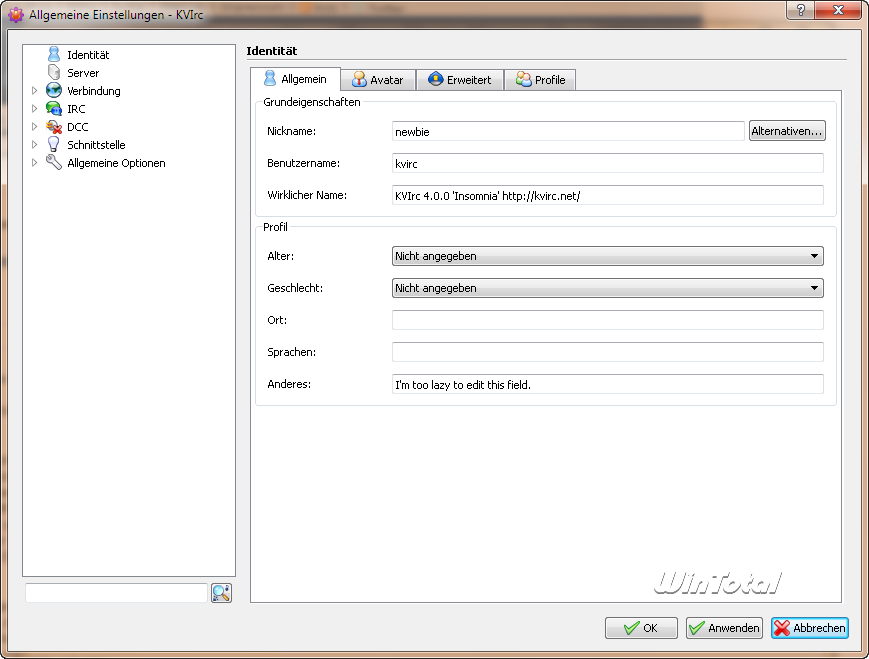Click the Erweitert tab's blue icon
869x659 pixels.
pos(436,79)
